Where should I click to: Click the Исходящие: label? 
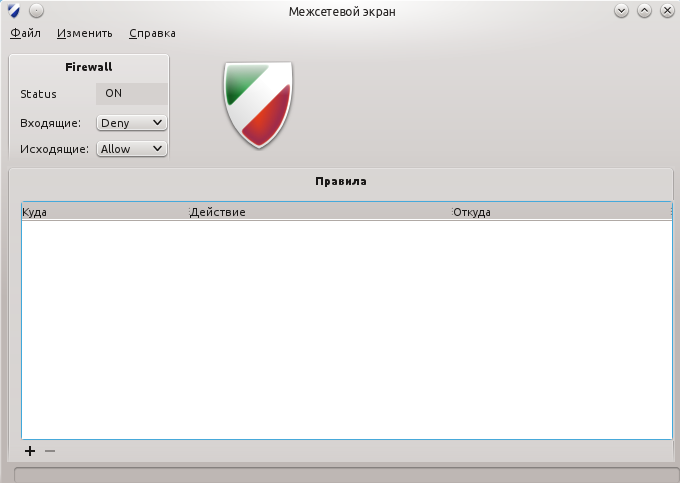[x=54, y=149]
